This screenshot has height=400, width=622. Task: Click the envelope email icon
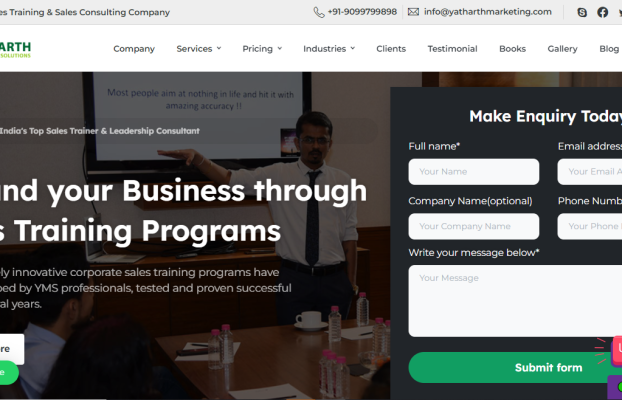point(413,12)
